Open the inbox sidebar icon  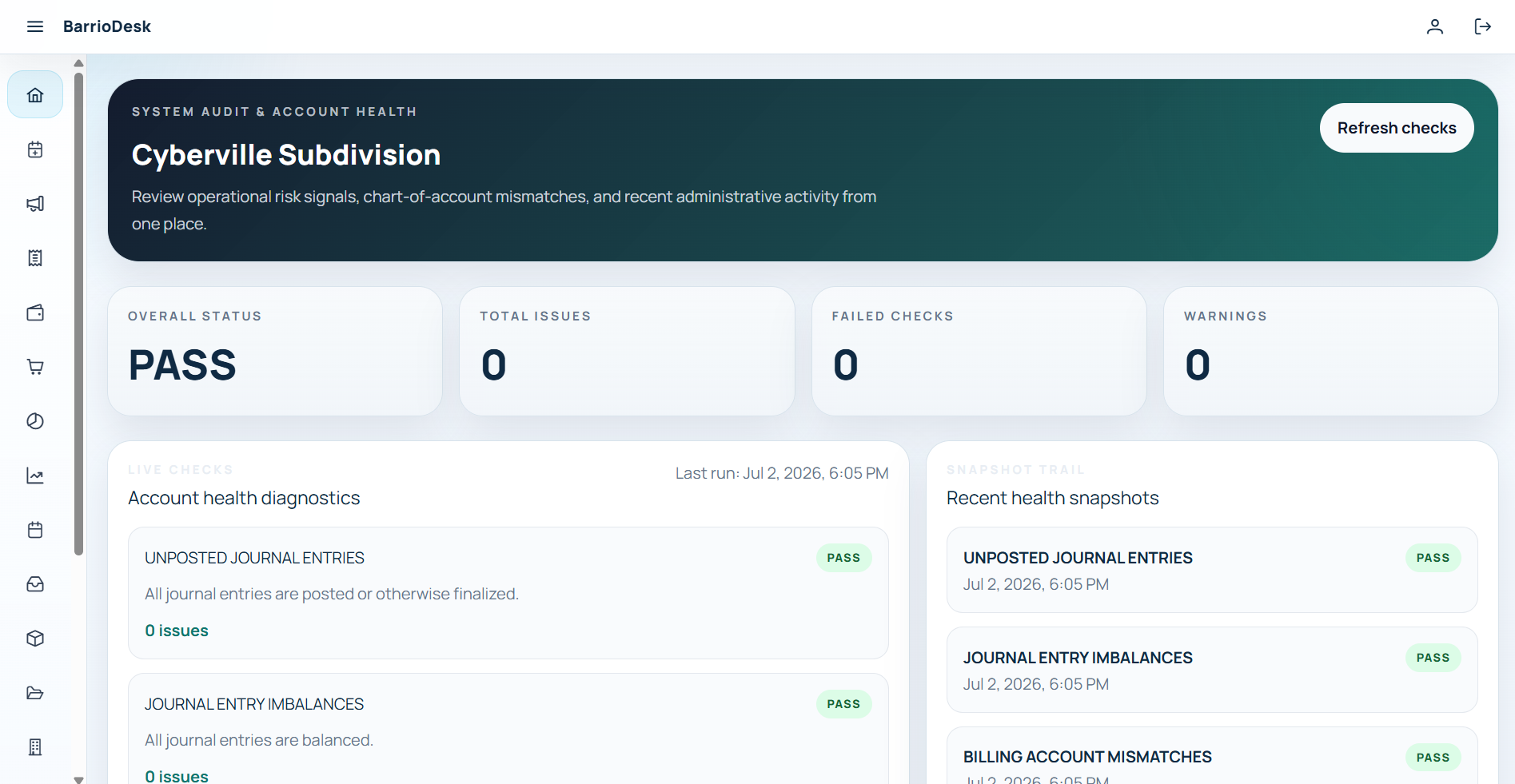tap(35, 584)
